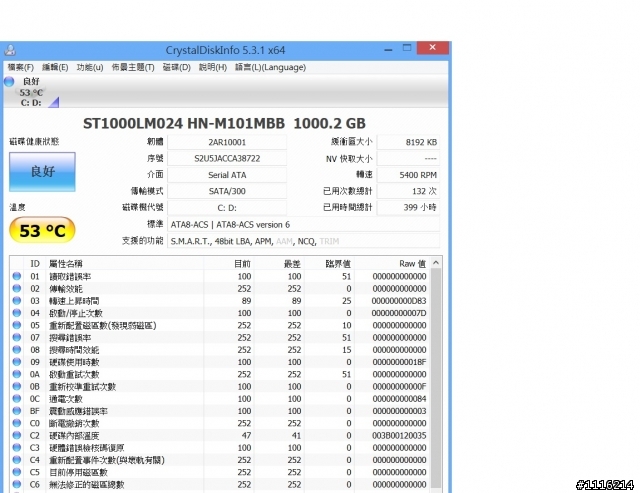Viewport: 640px width, 493px height.
Task: Click the 臨界值 column header
Action: 329,264
